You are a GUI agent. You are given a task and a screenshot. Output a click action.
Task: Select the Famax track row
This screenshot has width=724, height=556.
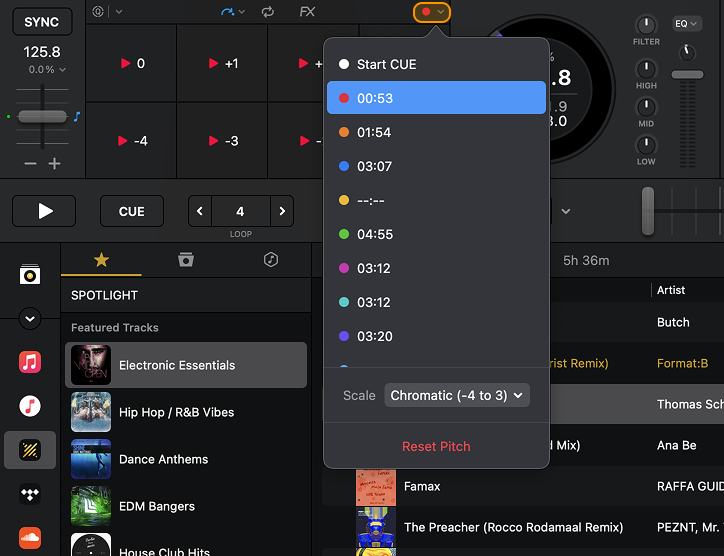click(x=523, y=486)
